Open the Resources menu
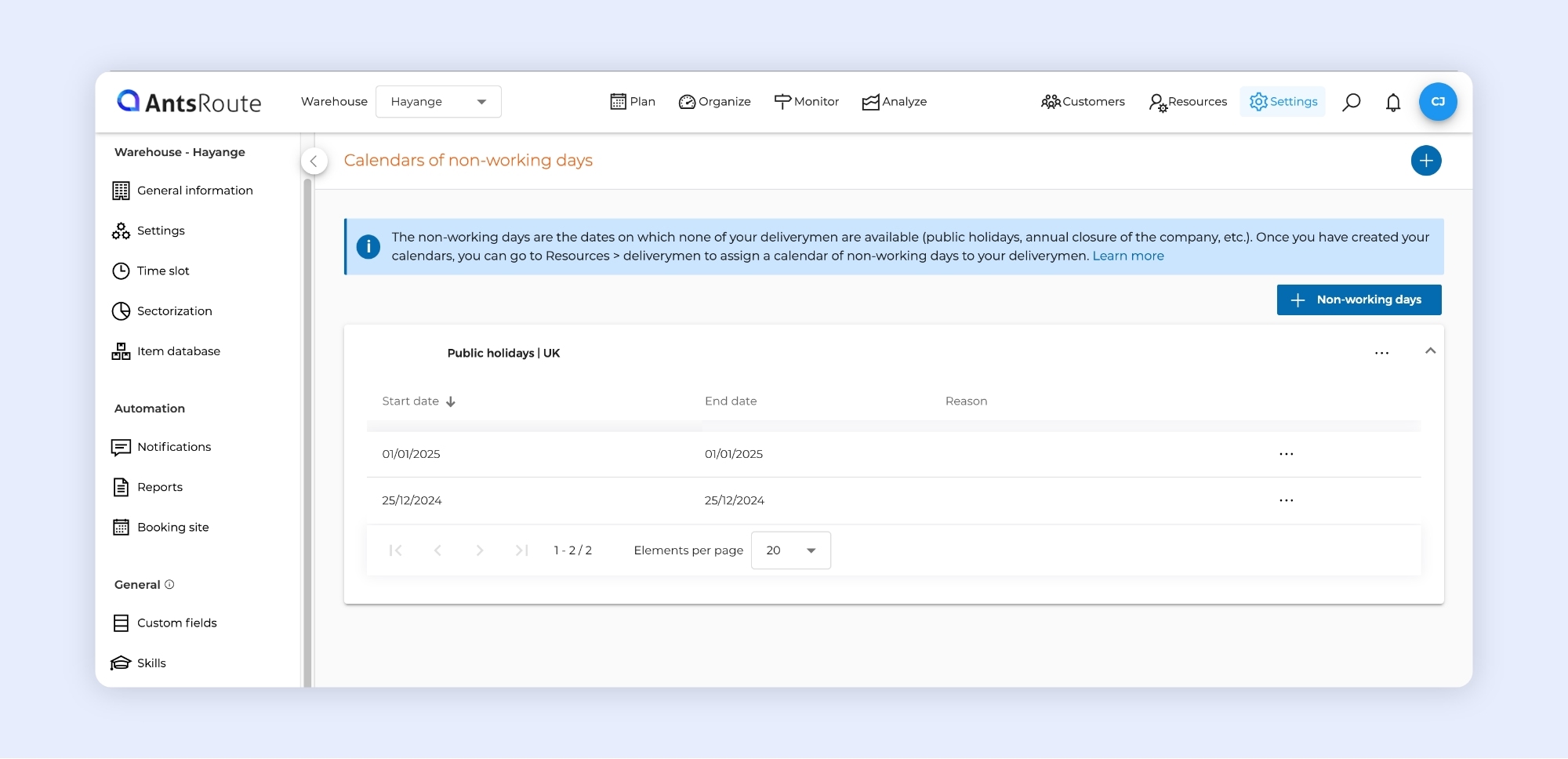The image size is (1568, 759). click(x=1188, y=102)
